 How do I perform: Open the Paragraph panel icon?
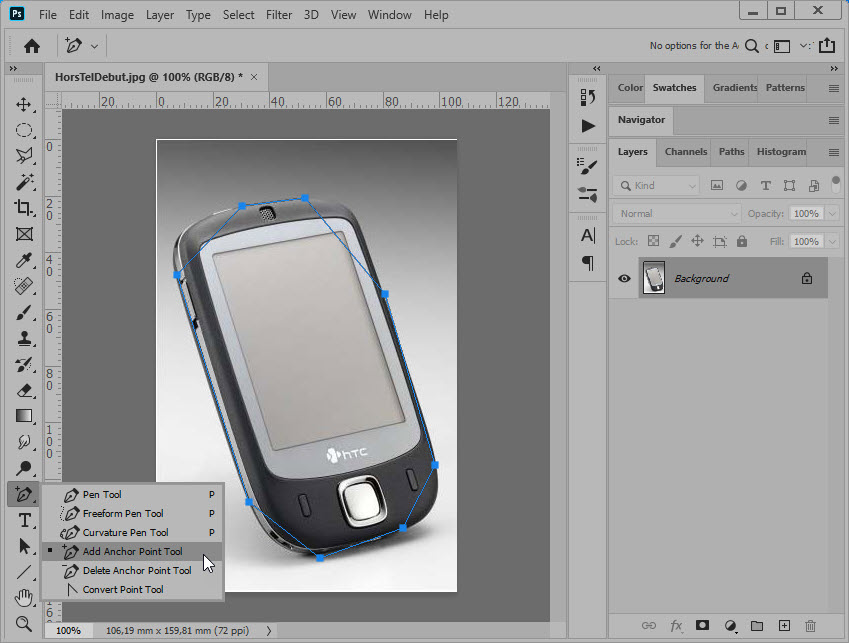587,263
